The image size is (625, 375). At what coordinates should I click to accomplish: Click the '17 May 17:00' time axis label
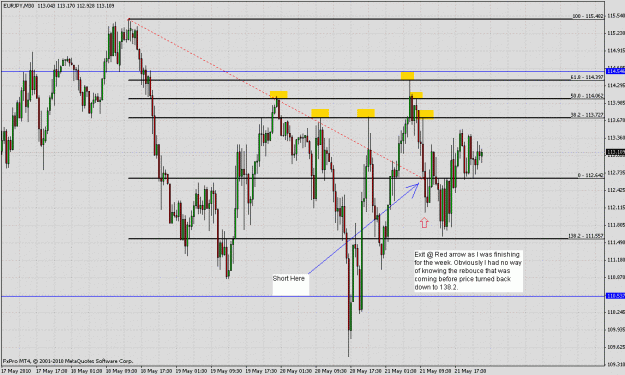(x=51, y=371)
